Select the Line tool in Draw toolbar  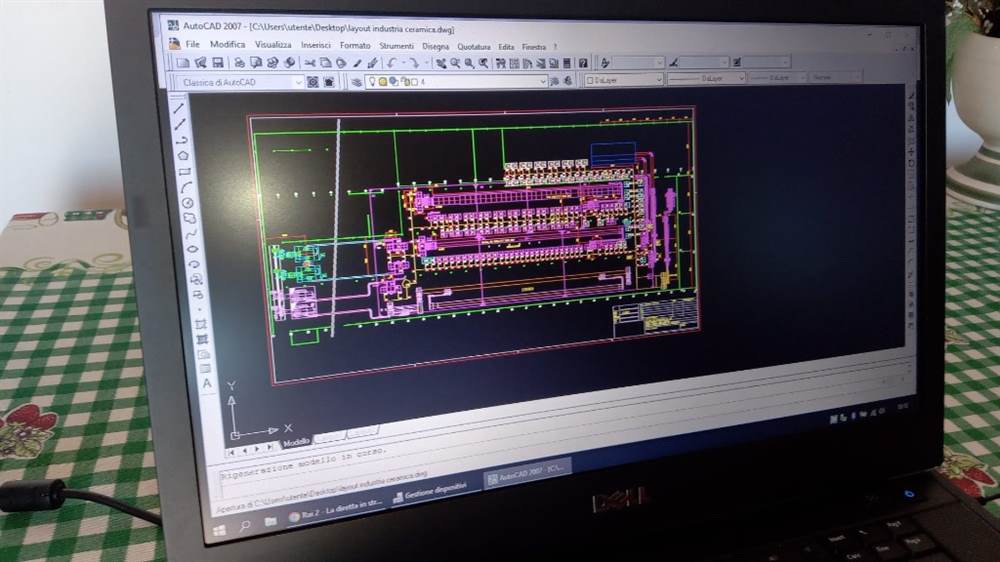coord(178,108)
